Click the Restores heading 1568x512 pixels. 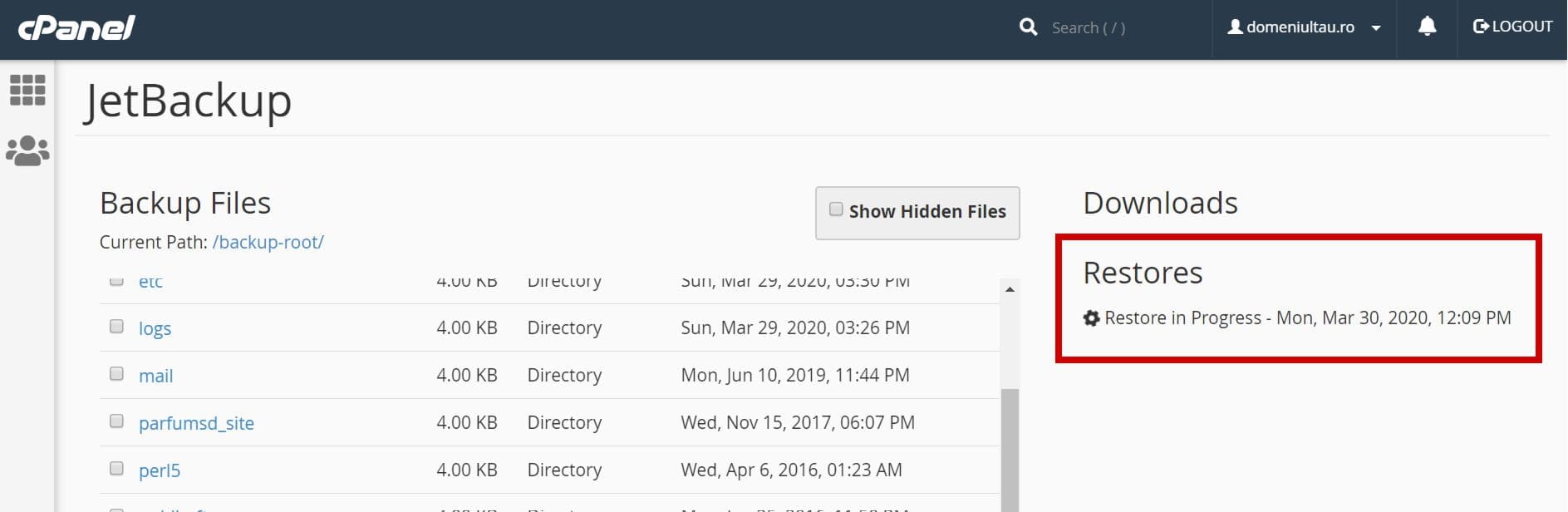tap(1143, 273)
